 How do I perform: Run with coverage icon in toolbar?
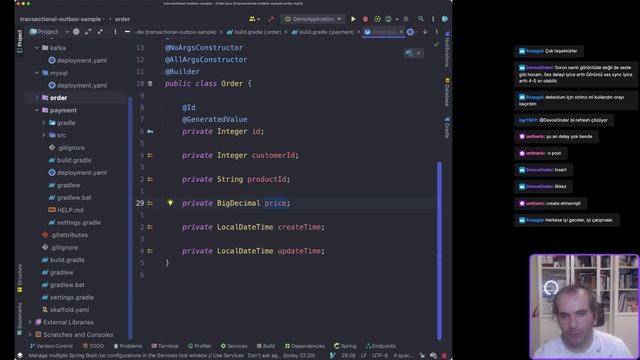377,19
